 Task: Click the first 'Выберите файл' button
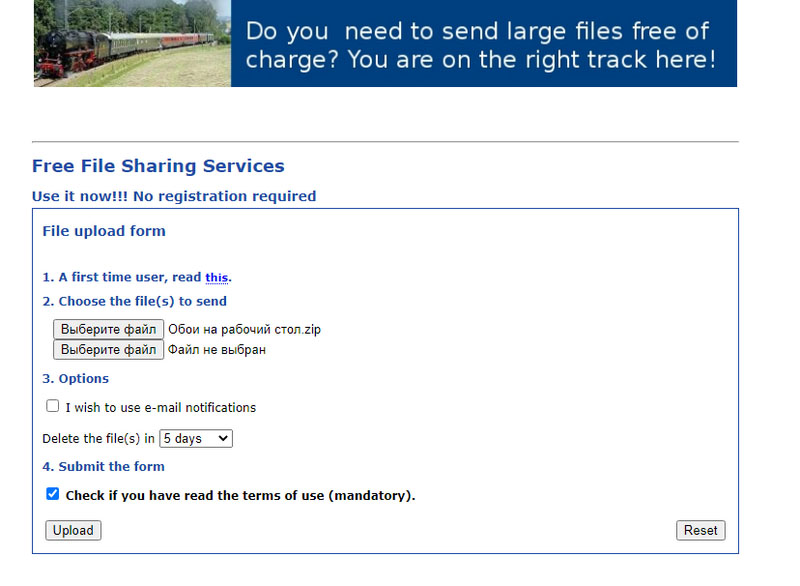tap(108, 329)
